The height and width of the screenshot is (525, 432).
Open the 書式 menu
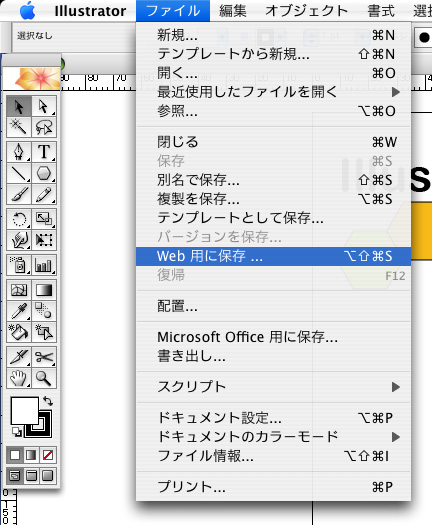[x=381, y=11]
